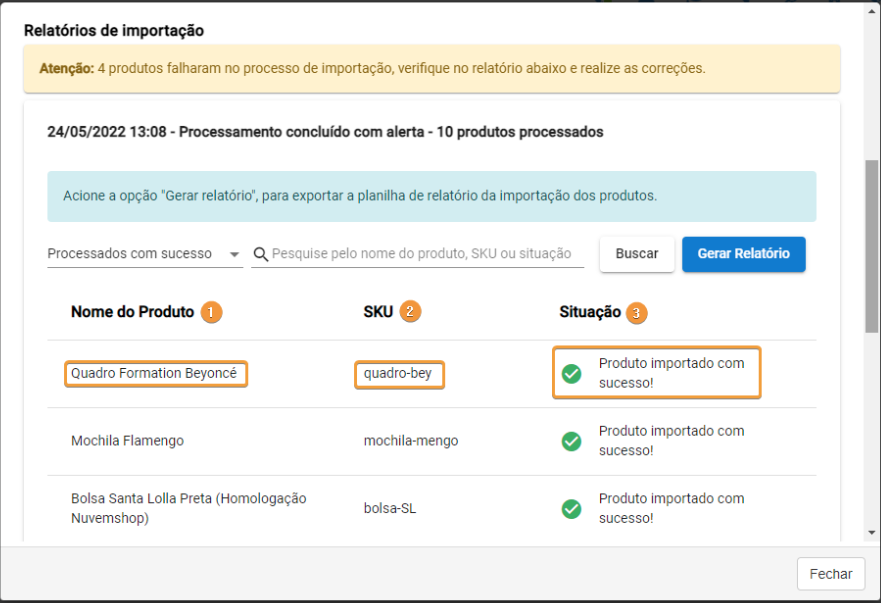Open the Processados com sucesso dropdown
This screenshot has width=881, height=603.
[145, 254]
